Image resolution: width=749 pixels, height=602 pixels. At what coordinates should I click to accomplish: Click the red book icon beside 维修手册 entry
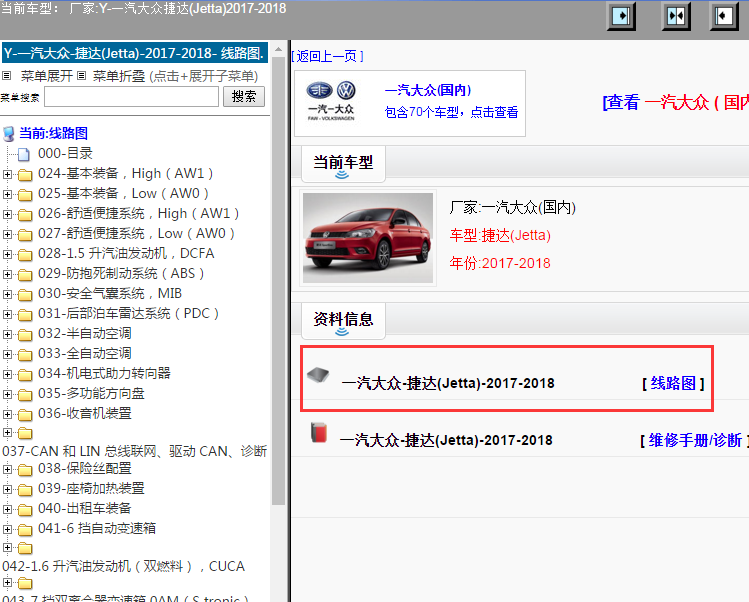[319, 432]
